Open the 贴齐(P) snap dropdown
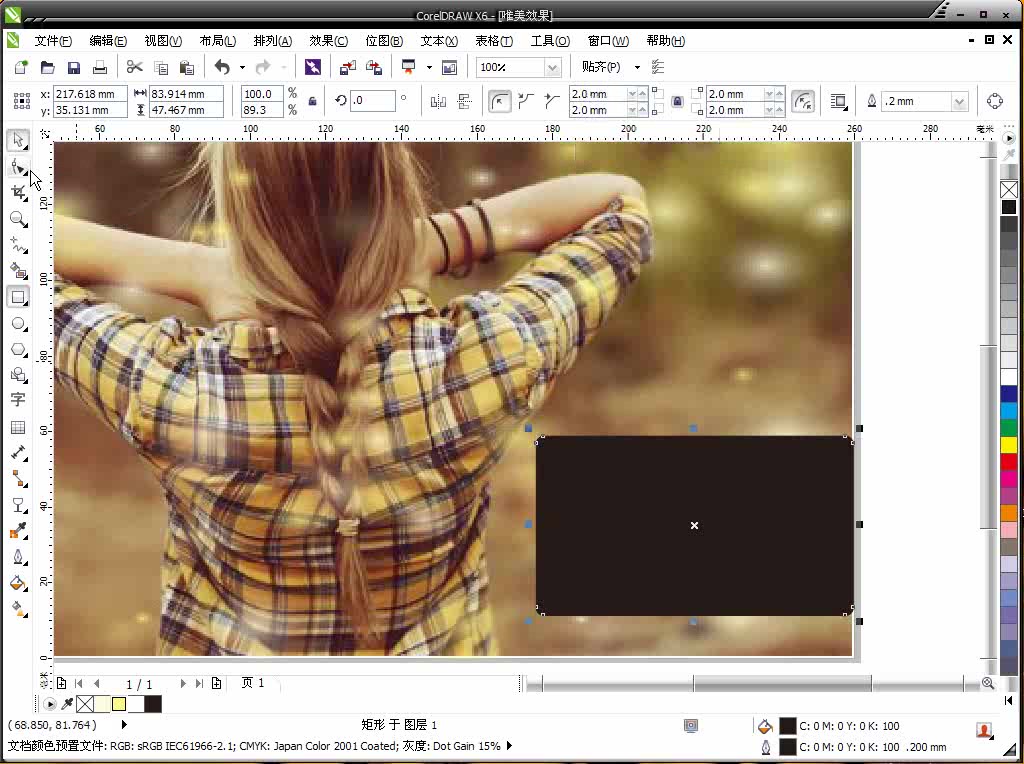The width and height of the screenshot is (1024, 764). click(610, 68)
